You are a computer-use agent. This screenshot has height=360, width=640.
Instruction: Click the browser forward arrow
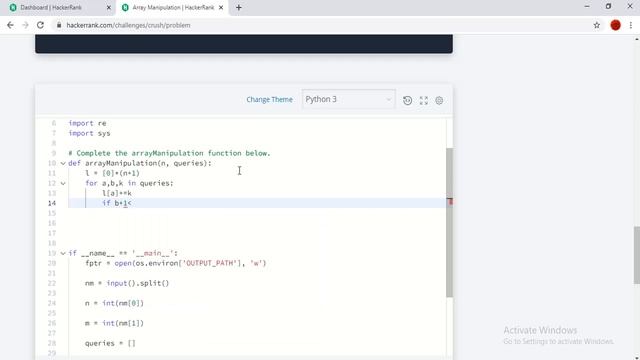point(25,25)
